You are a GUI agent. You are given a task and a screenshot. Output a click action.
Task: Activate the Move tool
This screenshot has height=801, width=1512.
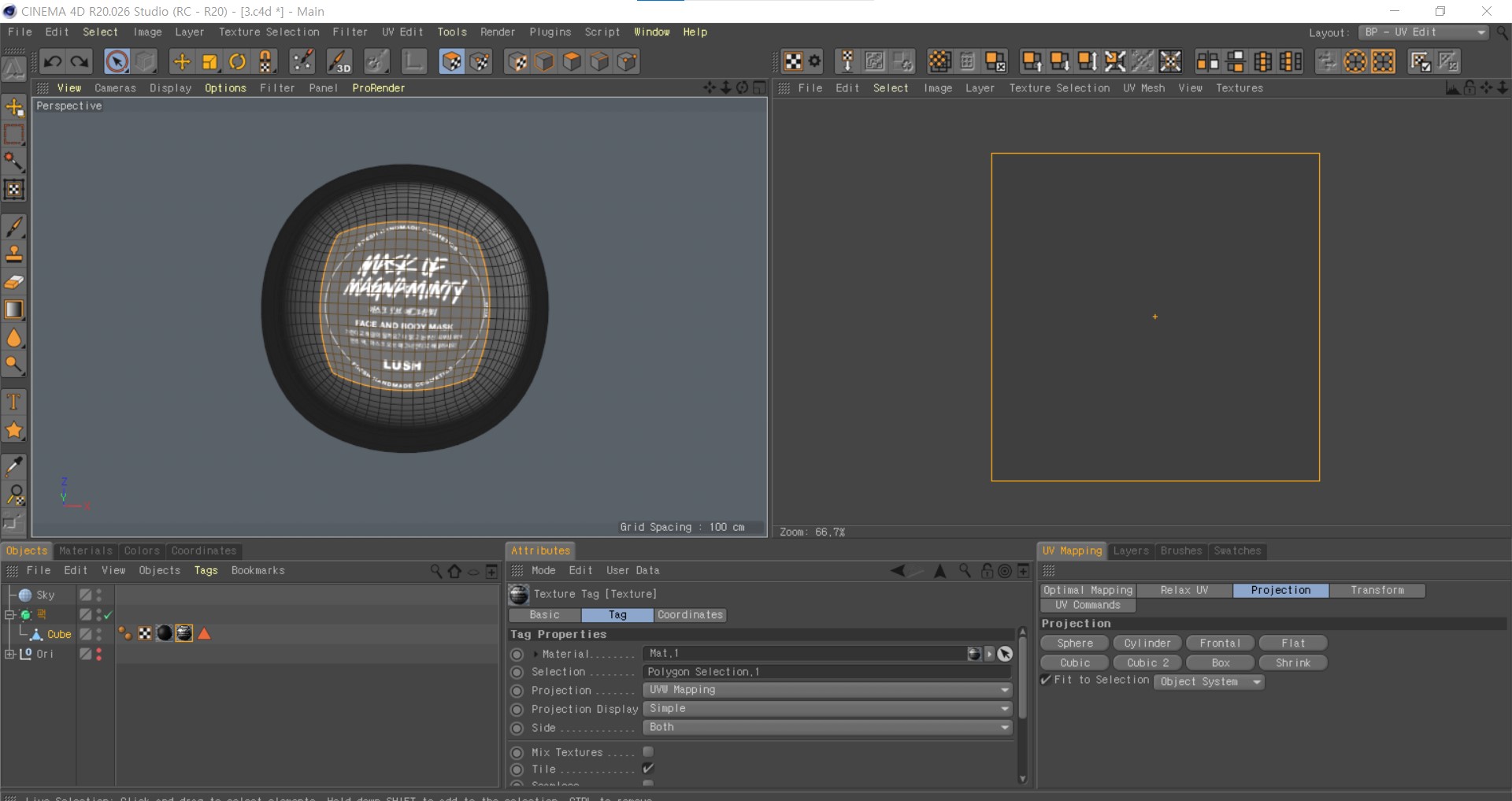coord(182,61)
